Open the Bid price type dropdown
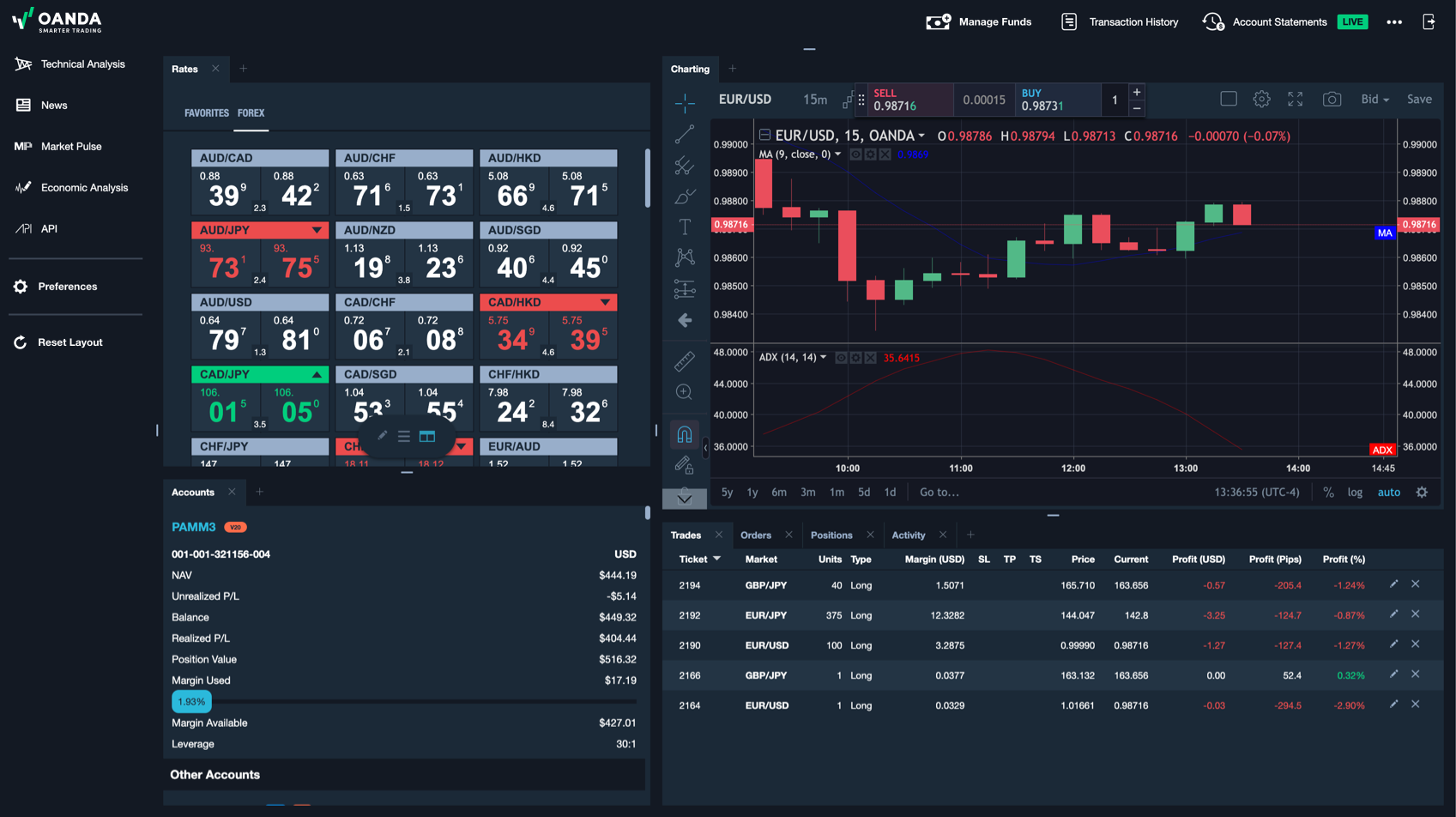1456x817 pixels. pos(1376,99)
